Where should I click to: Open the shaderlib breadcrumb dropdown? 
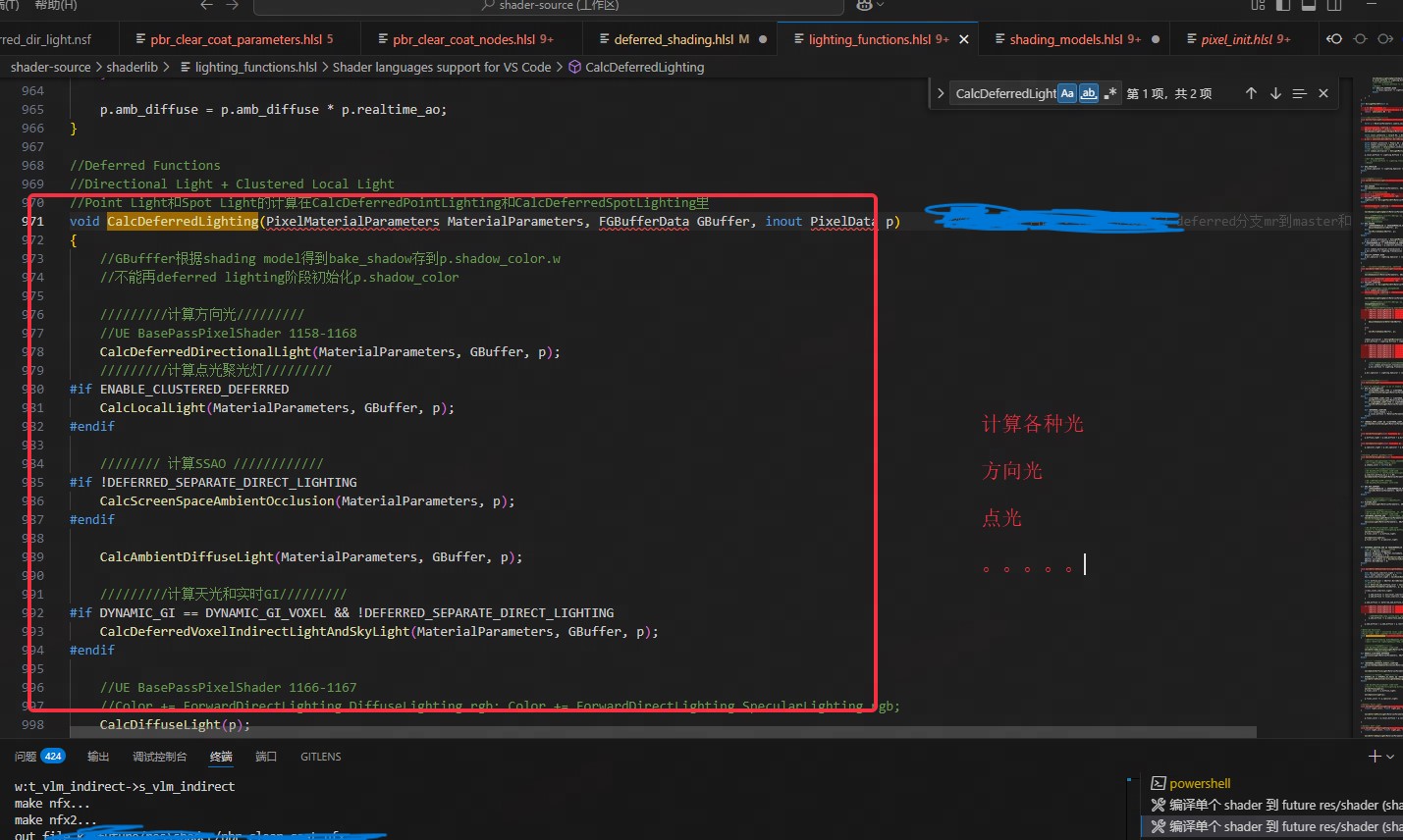pyautogui.click(x=135, y=67)
